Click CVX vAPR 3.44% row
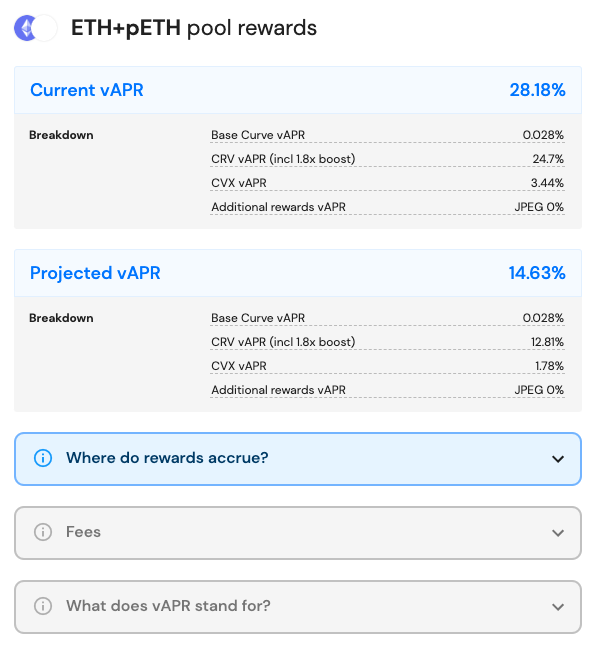Screen dimensions: 593x663 [x=387, y=183]
